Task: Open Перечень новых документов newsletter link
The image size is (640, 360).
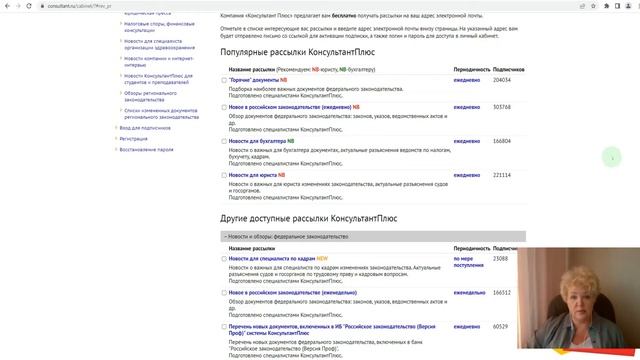Action: [x=332, y=330]
